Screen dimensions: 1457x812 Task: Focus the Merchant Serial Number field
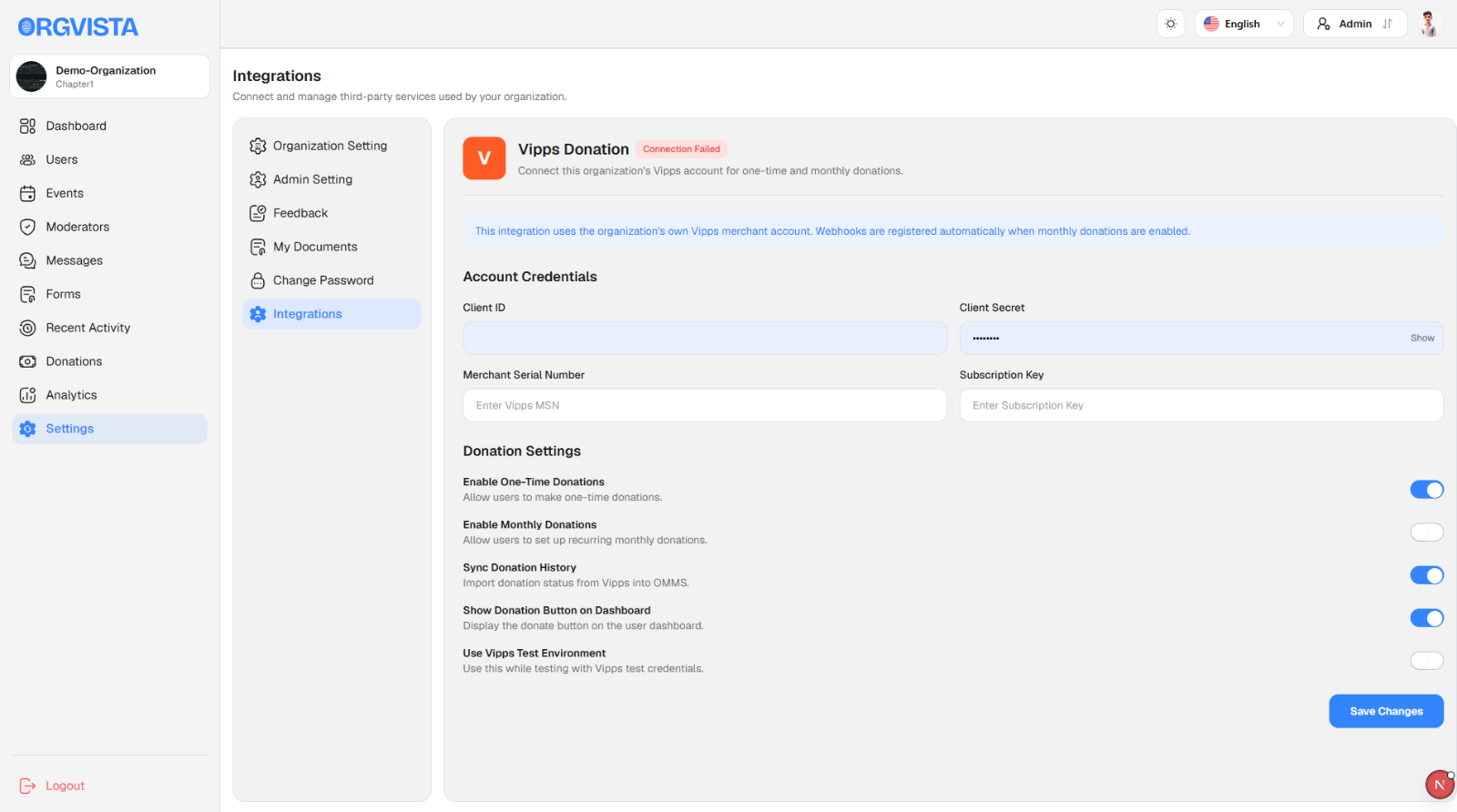point(705,405)
